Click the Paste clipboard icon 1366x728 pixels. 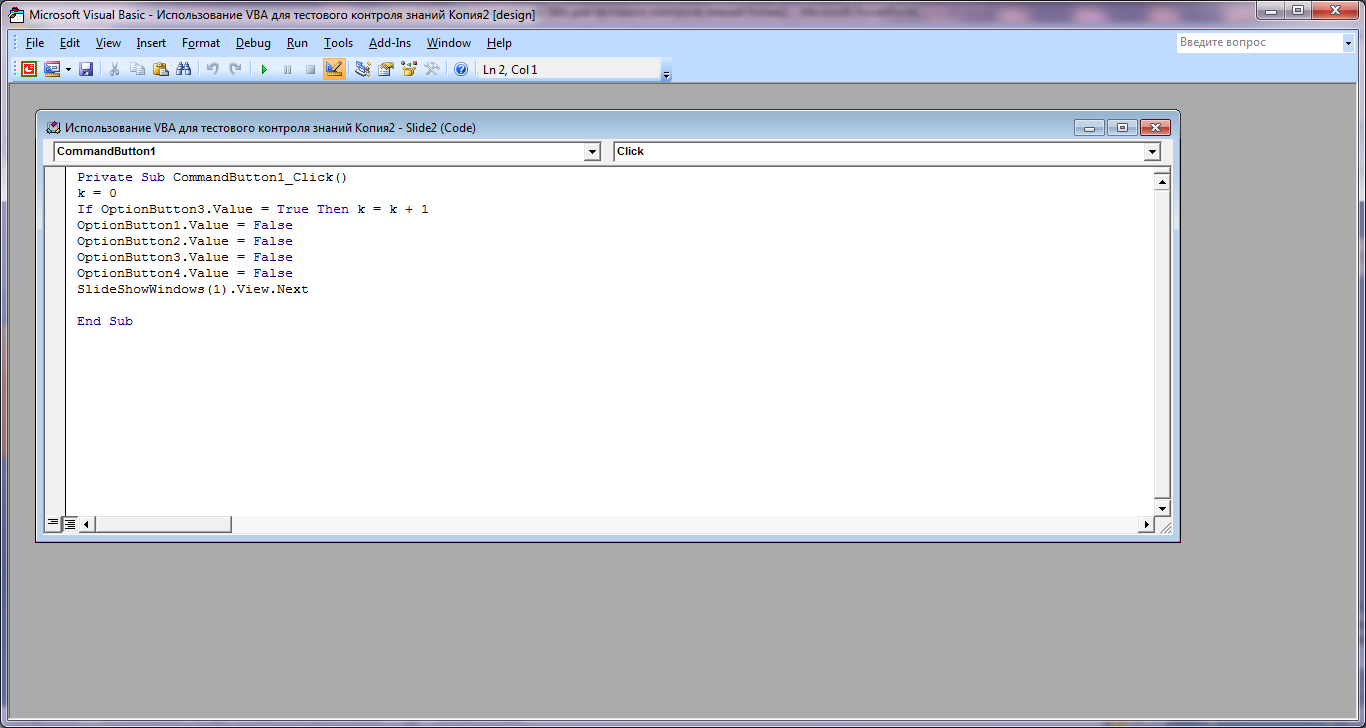(161, 69)
